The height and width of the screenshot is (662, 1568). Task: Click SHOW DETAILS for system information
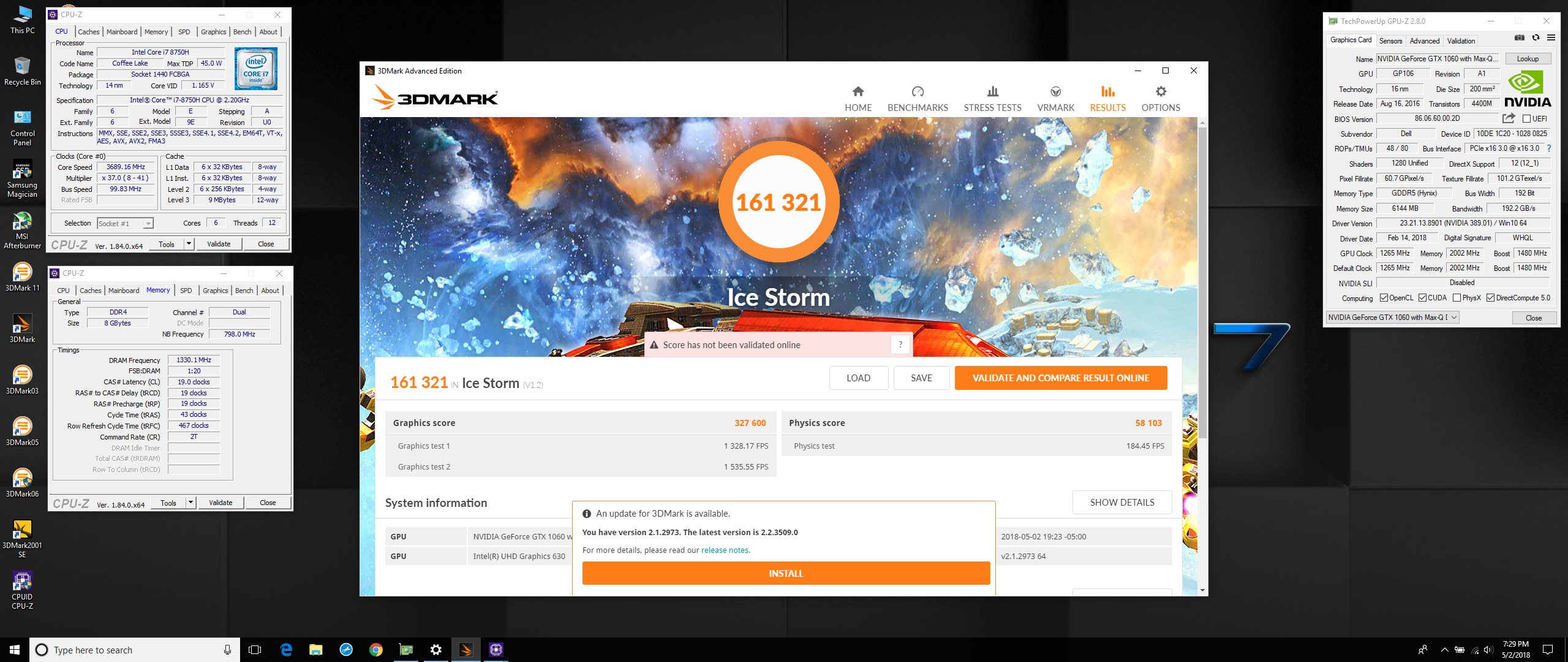[x=1122, y=502]
